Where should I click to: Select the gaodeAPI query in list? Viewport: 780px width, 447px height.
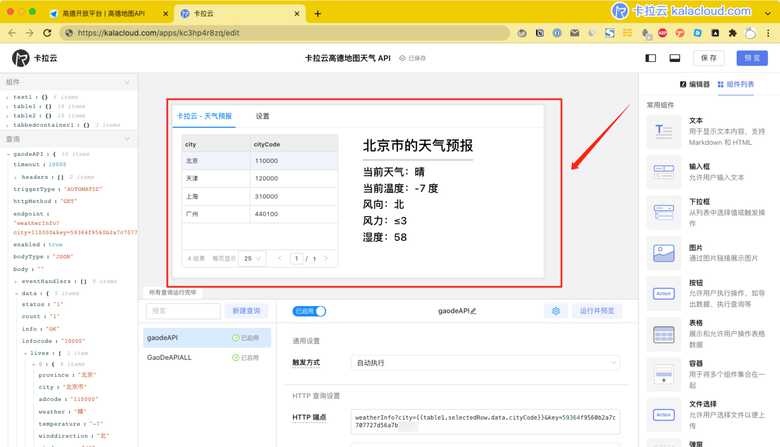point(207,338)
